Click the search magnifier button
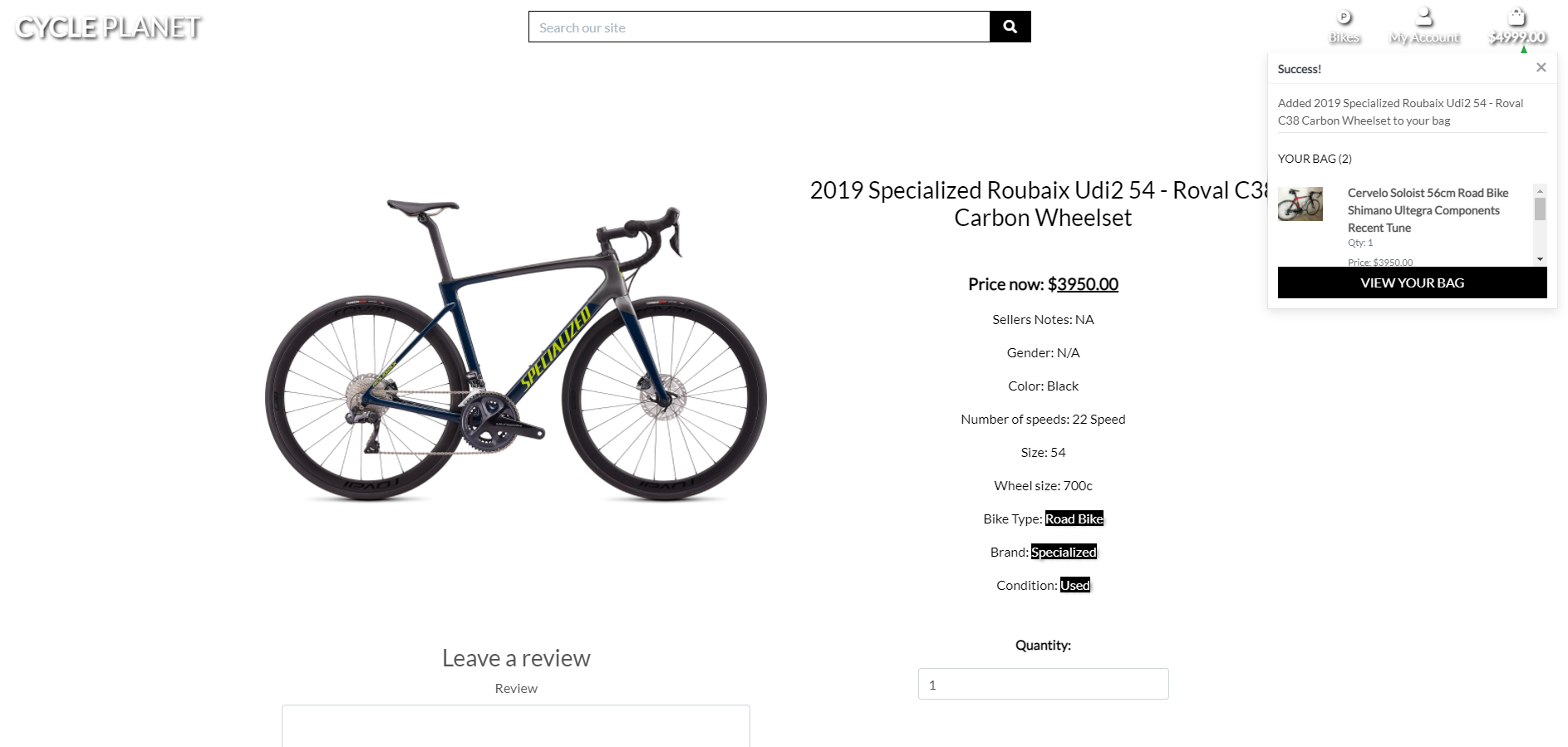Screen dimensions: 1568x747 [1010, 27]
